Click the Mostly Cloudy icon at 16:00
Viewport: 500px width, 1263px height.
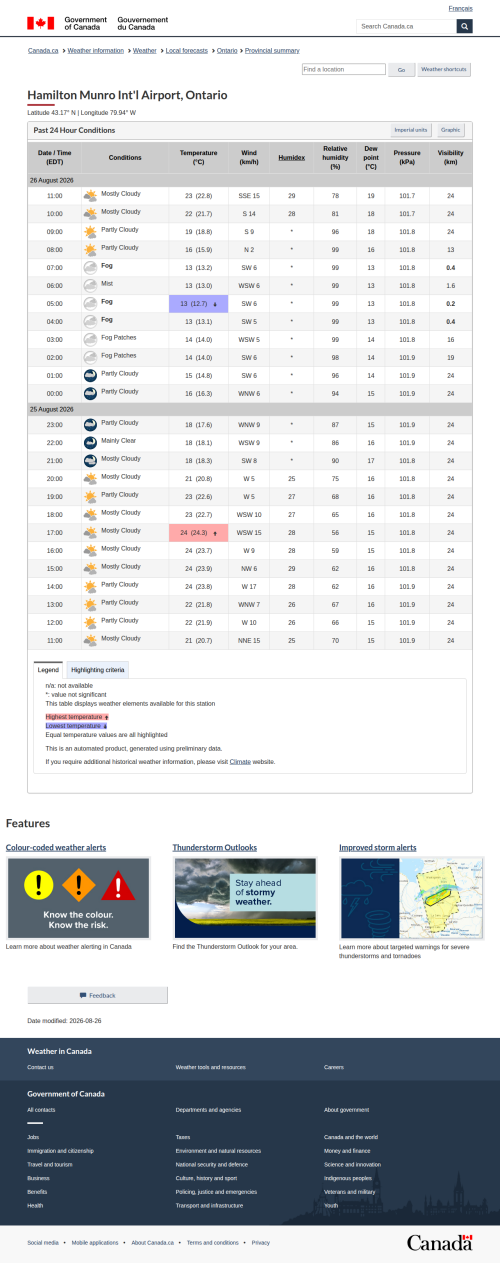[90, 550]
